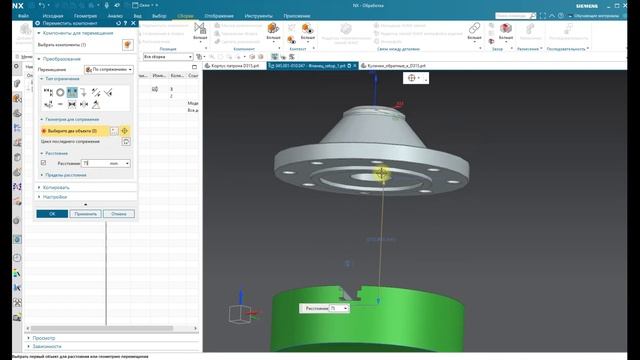Screen dimensions: 640x360
Task: Click 'Больше' under the chain link icon
Action: (474, 38)
